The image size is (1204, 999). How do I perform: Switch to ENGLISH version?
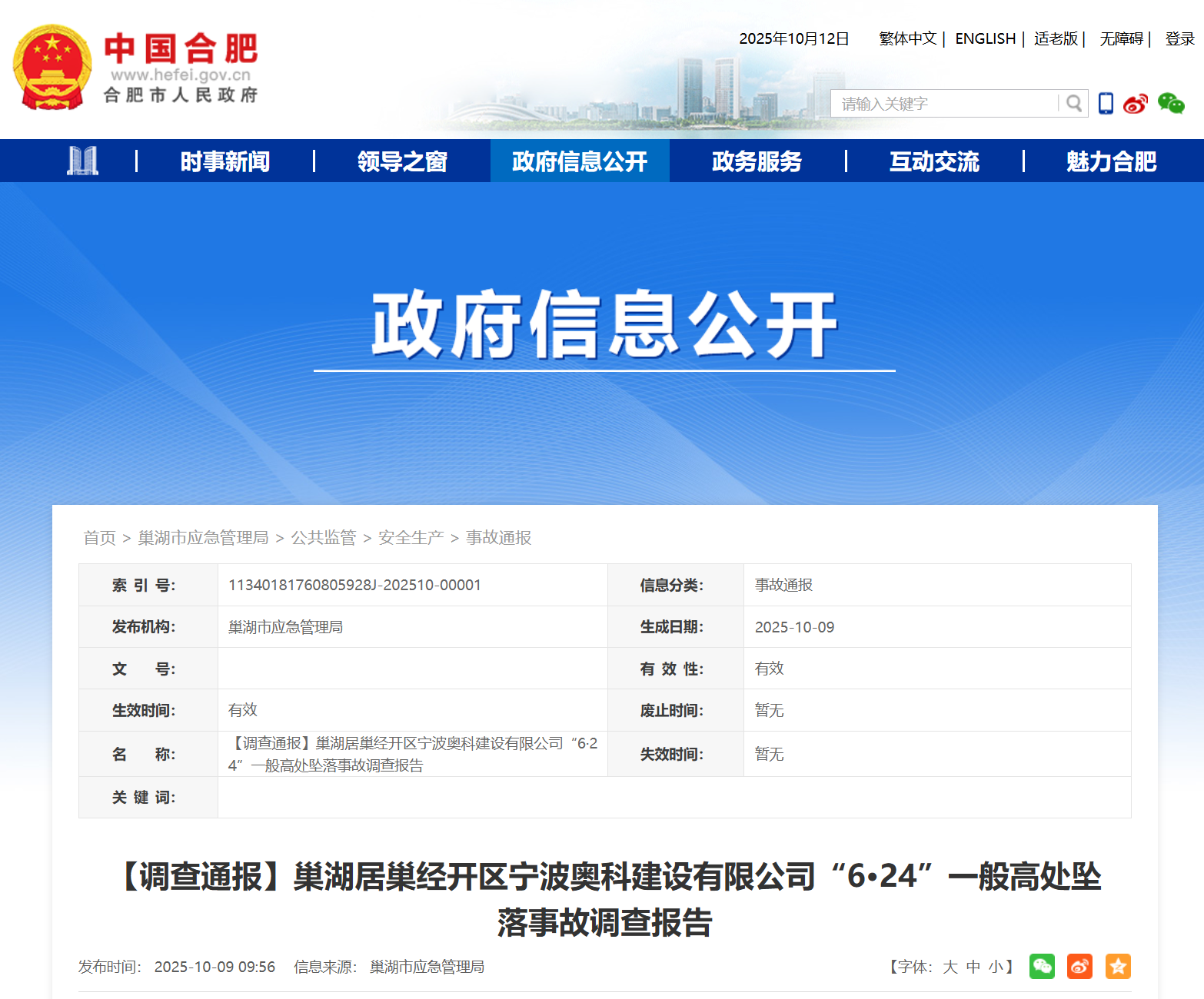[x=986, y=38]
